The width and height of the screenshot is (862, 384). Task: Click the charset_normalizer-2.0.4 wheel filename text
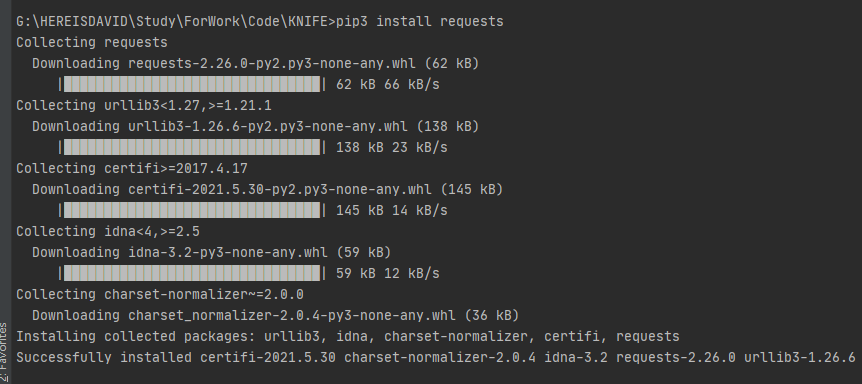point(292,315)
